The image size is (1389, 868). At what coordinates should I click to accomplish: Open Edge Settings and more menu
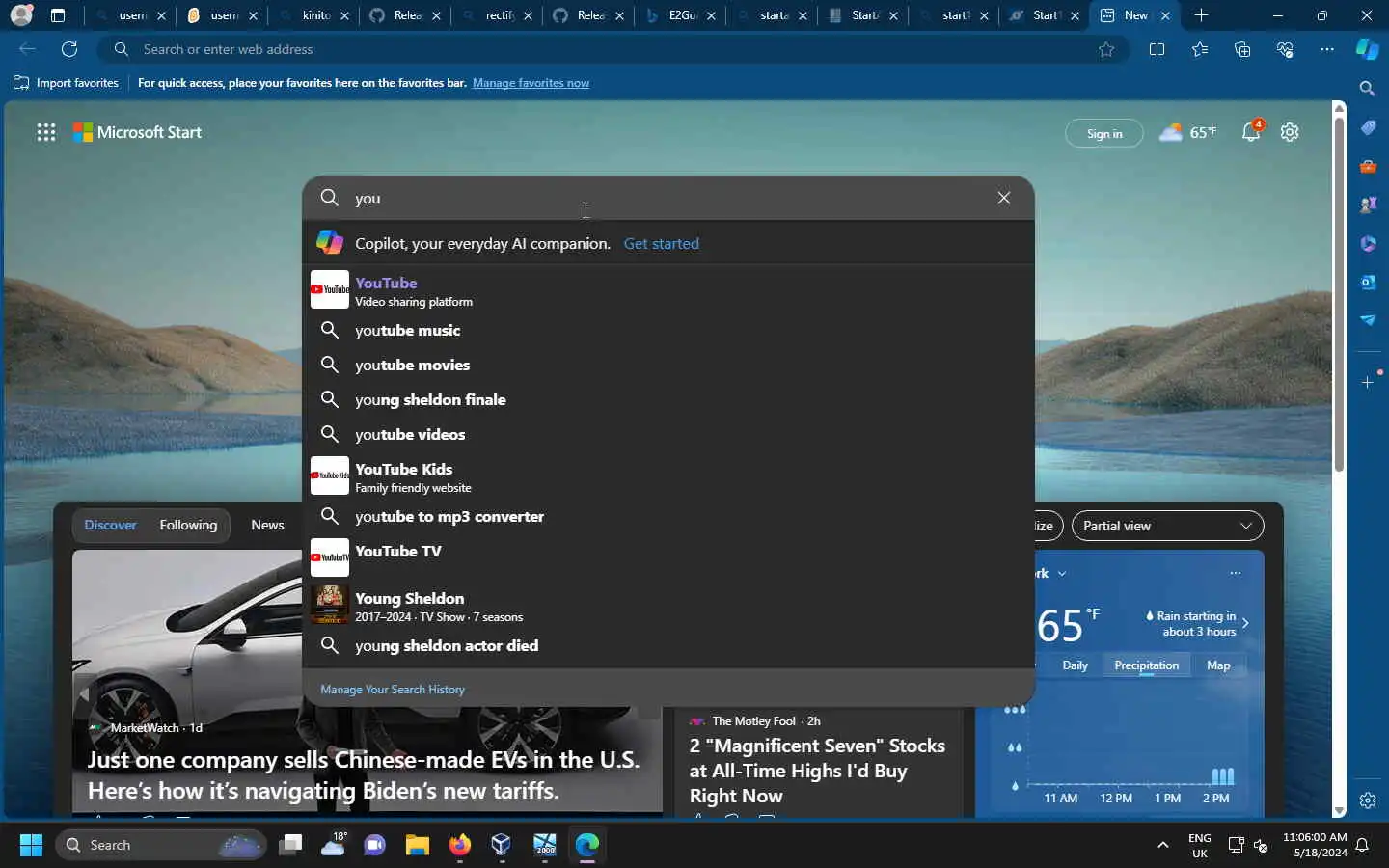(x=1327, y=49)
